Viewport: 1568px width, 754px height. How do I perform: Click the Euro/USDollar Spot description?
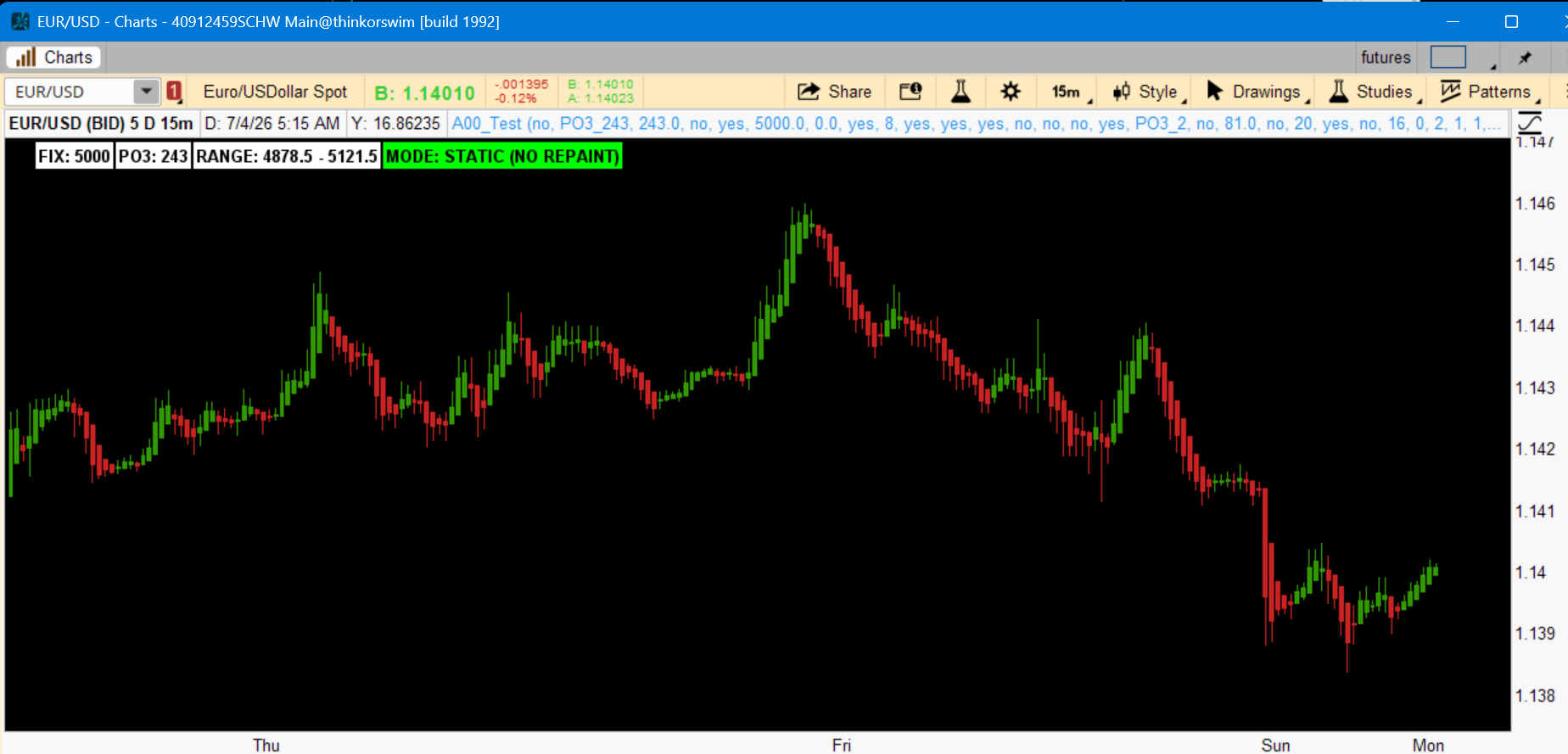(275, 92)
